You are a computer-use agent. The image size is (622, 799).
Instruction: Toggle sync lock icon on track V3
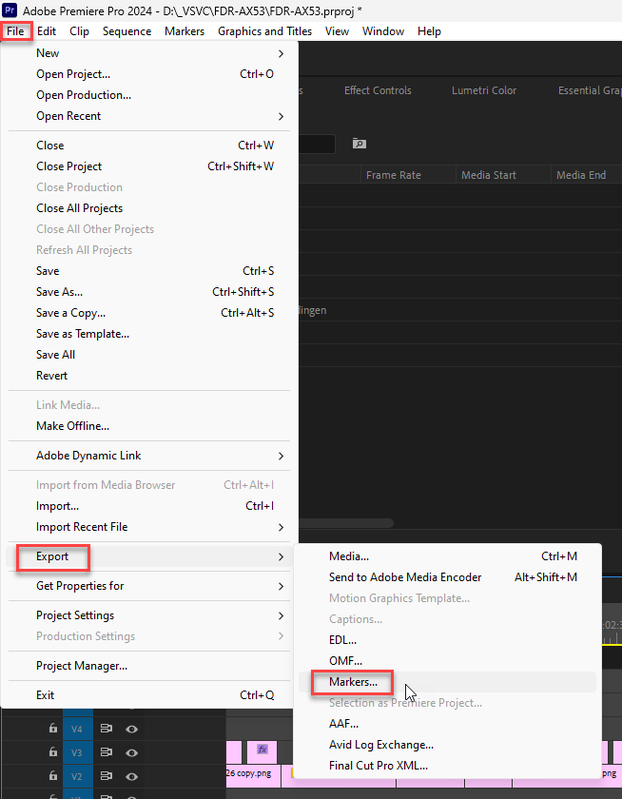[106, 753]
